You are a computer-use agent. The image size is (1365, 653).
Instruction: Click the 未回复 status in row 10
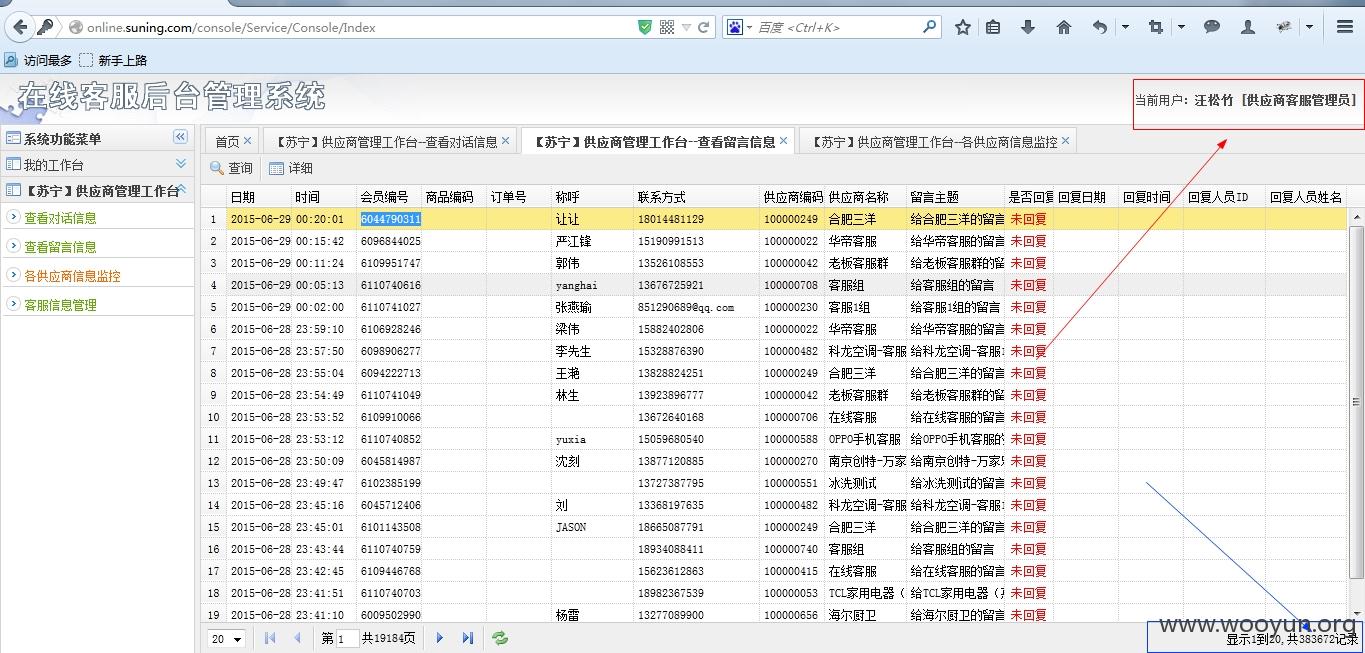pyautogui.click(x=1028, y=417)
